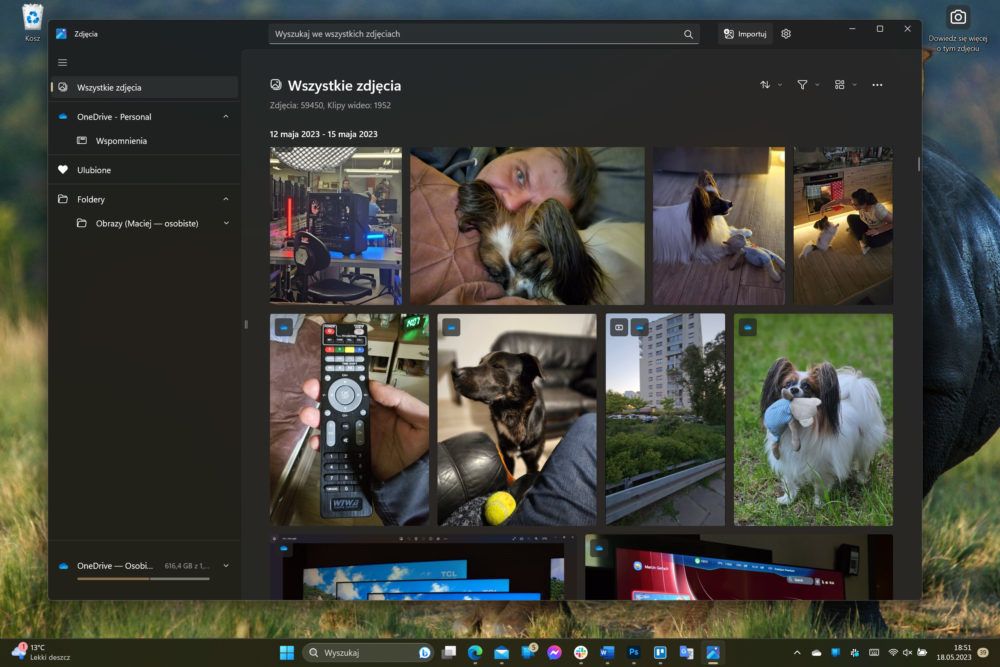Click the '12 maja 2023 - 15 maja 2023' date header
The height and width of the screenshot is (667, 1000).
pos(323,134)
